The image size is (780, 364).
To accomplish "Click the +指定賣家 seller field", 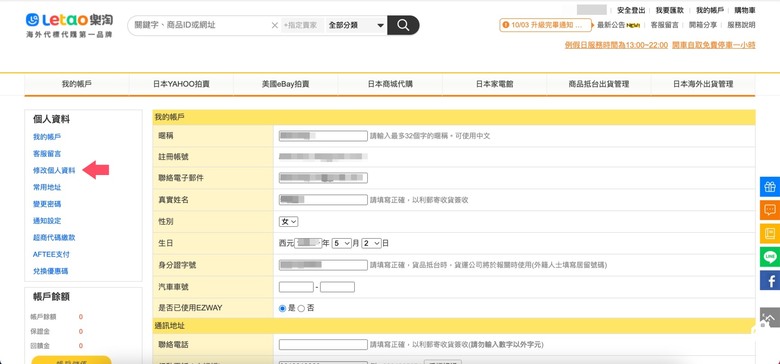I will 302,25.
